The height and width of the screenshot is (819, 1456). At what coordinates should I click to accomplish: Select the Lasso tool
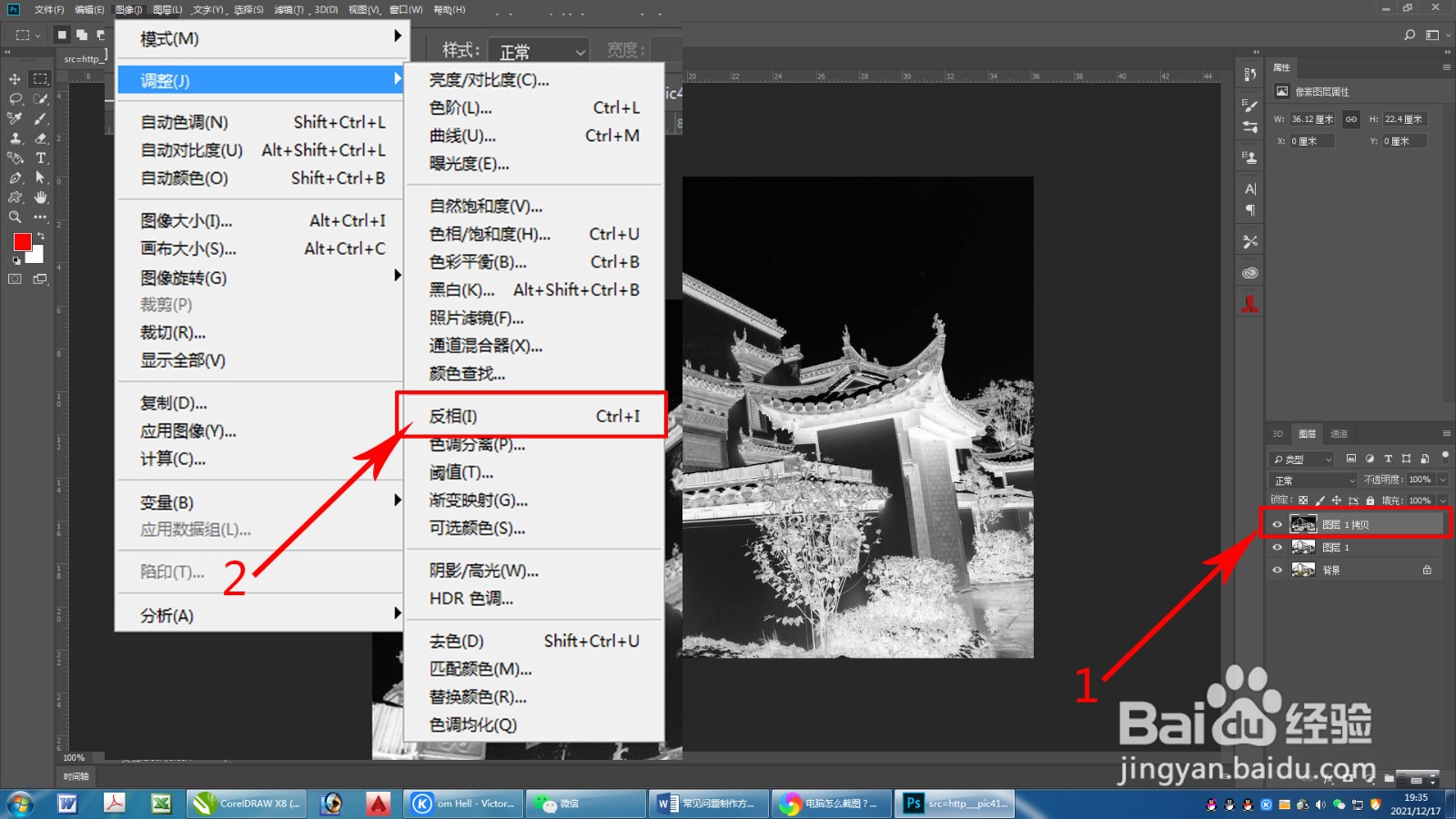(x=14, y=99)
